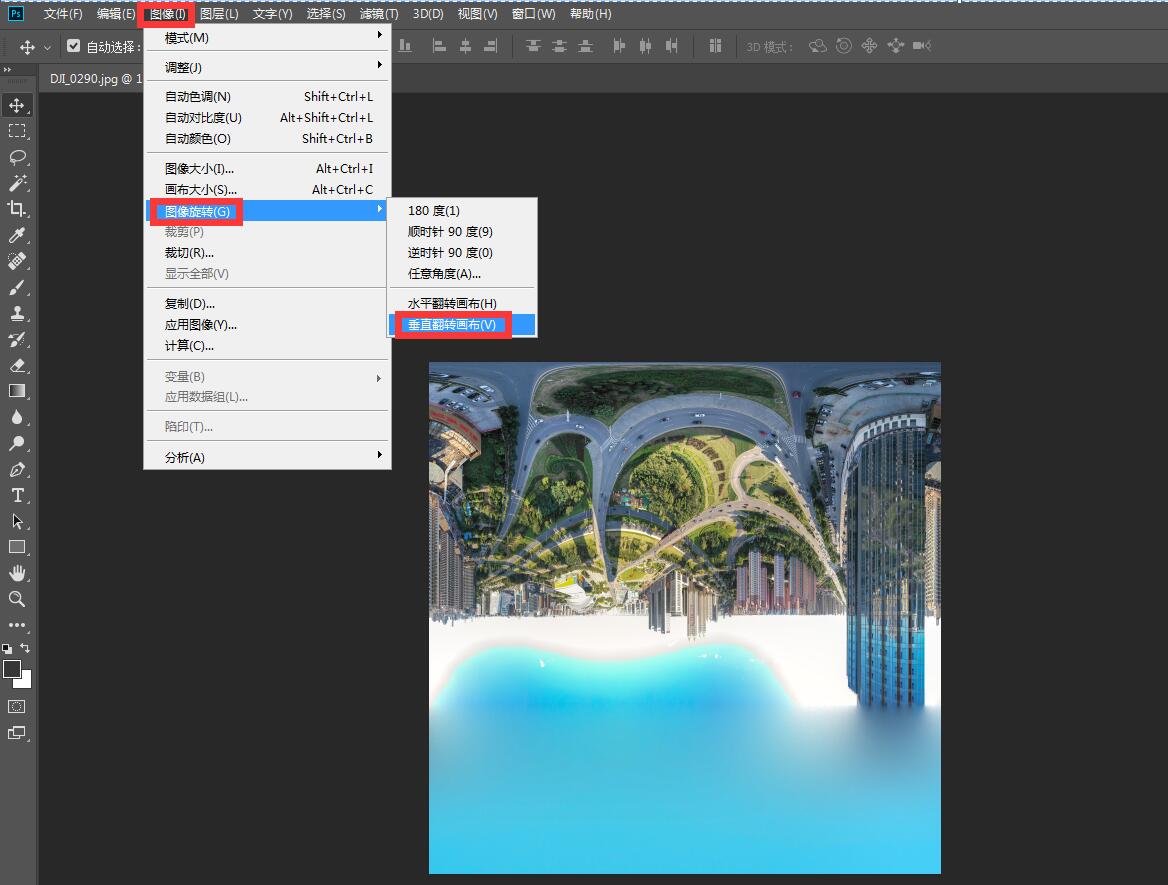Open the 帮助(H) menu
The image size is (1168, 885).
[590, 13]
